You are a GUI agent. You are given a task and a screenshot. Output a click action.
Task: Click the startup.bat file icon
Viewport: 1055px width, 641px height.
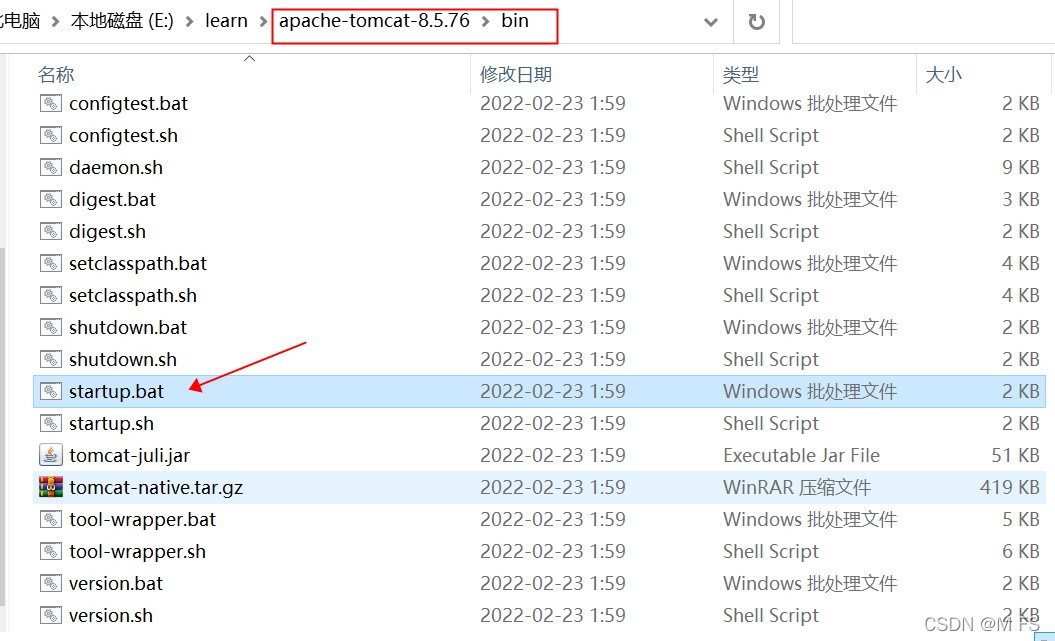pos(50,391)
